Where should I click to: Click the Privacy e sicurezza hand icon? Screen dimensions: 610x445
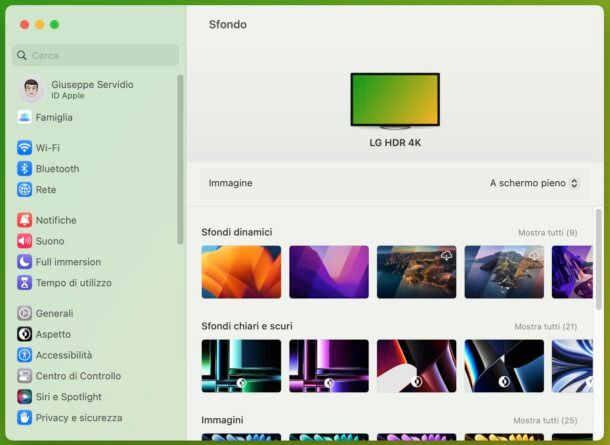pos(25,418)
